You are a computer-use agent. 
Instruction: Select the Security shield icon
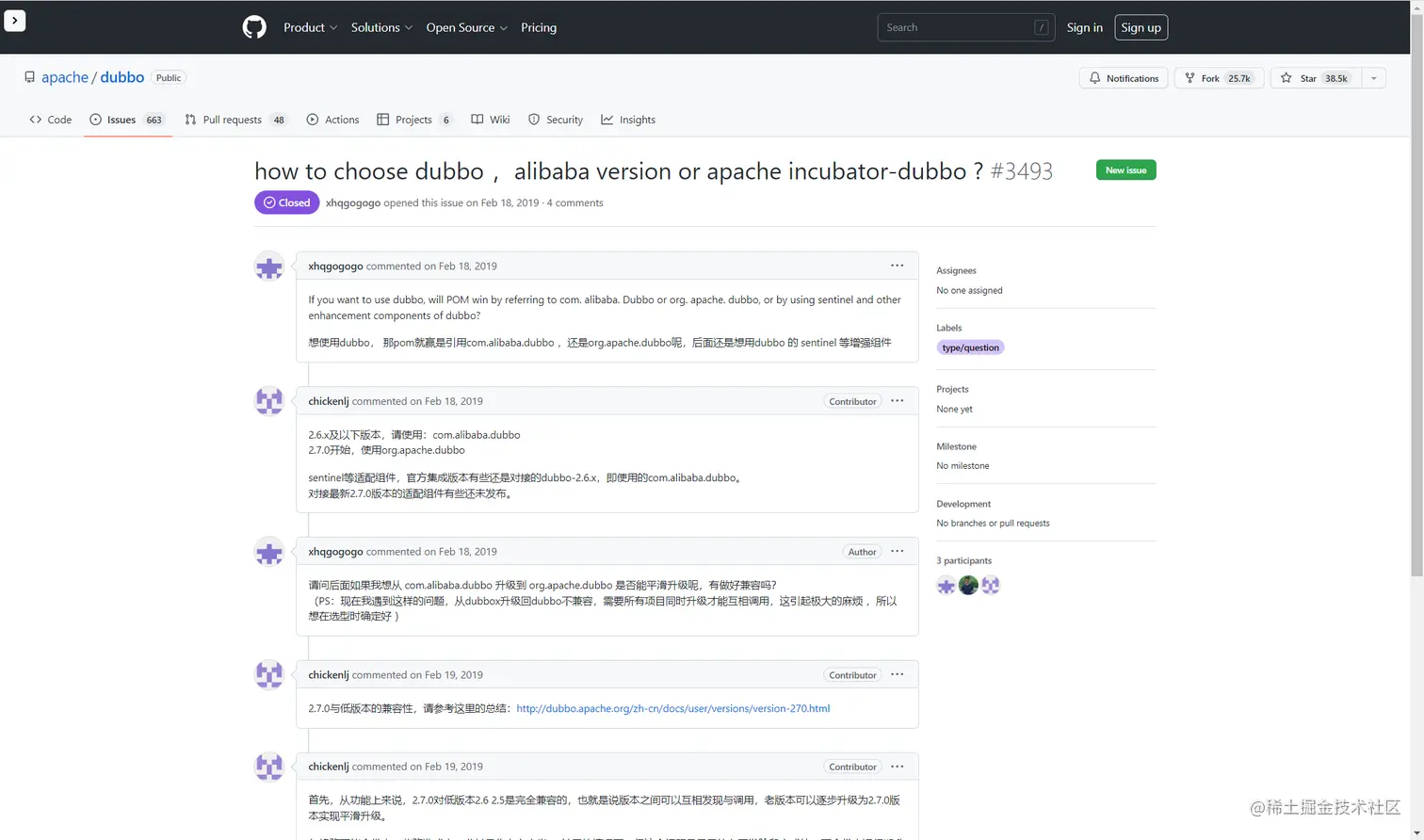[532, 120]
